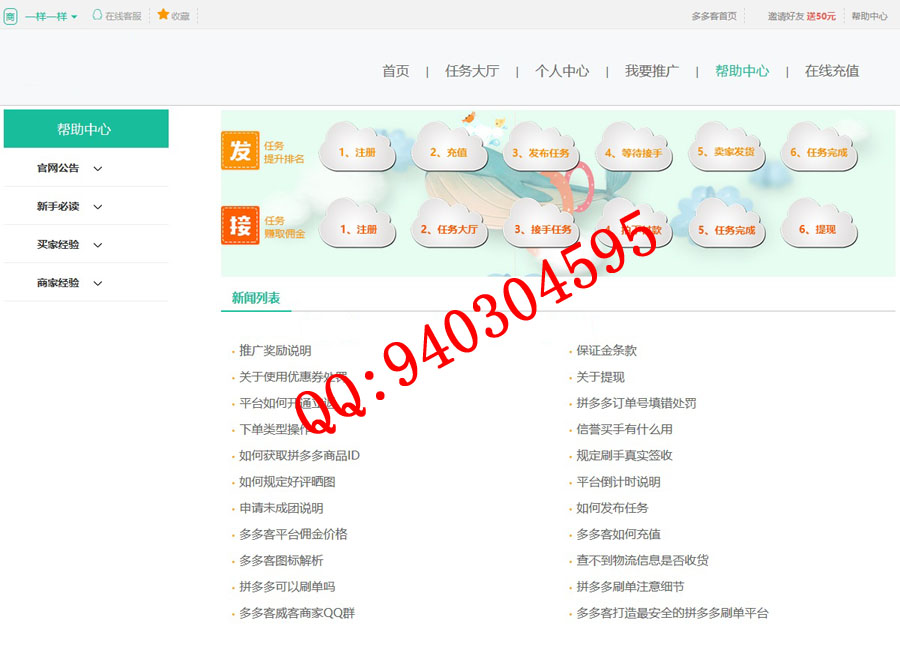Click the 2、任务大厅 cloud step
Screen dimensions: 900x662
point(448,229)
